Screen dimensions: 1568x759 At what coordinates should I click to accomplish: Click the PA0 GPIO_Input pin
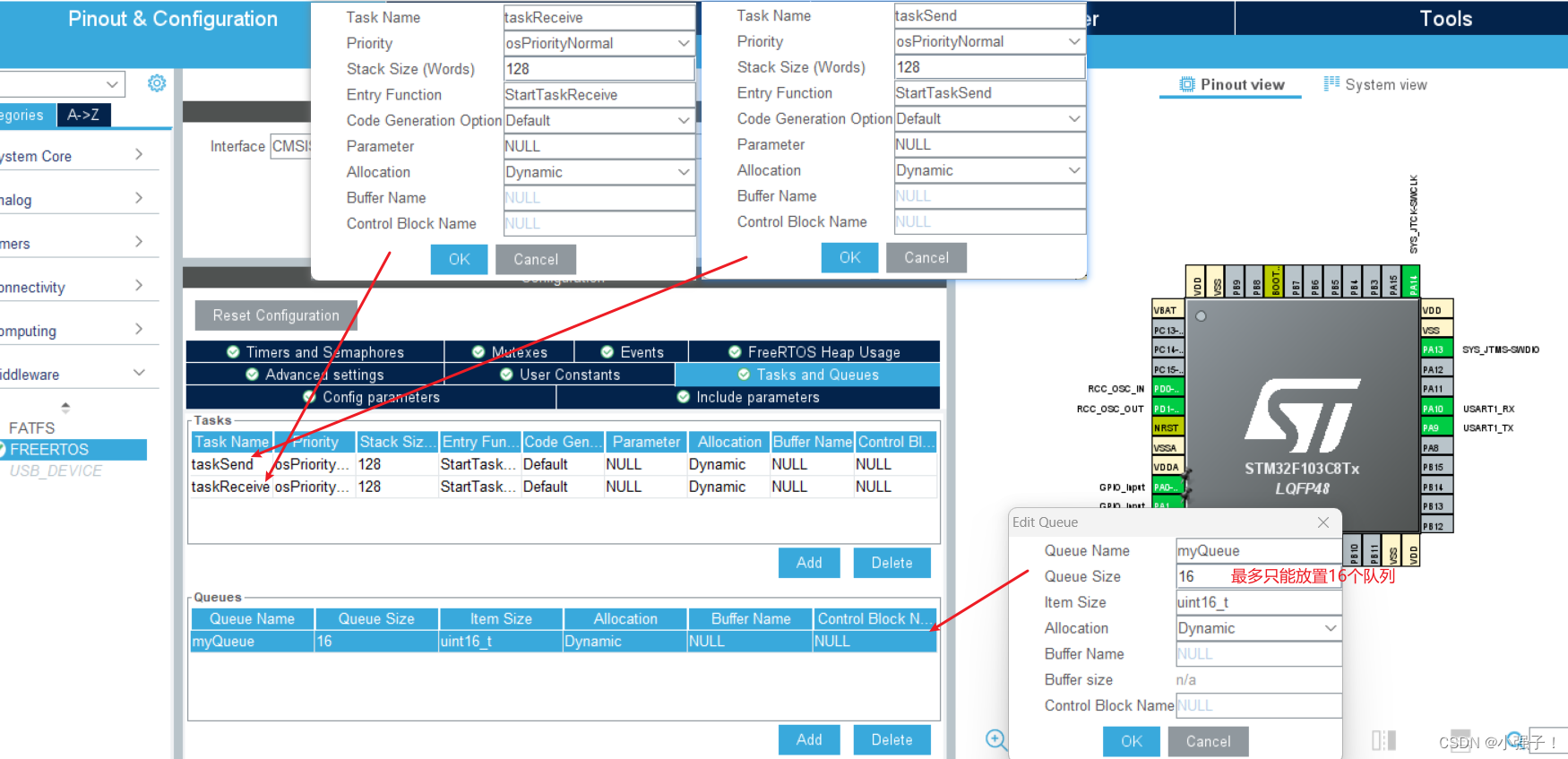(x=1167, y=487)
